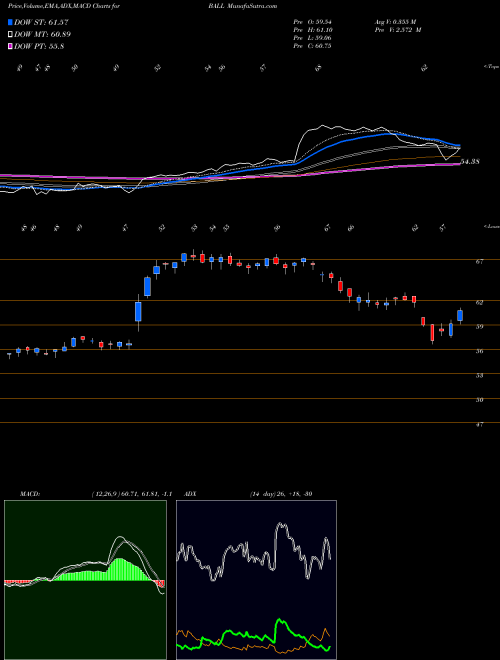
Task: Click the 'Pre L: 59.06' low value
Action: pyautogui.click(x=312, y=38)
